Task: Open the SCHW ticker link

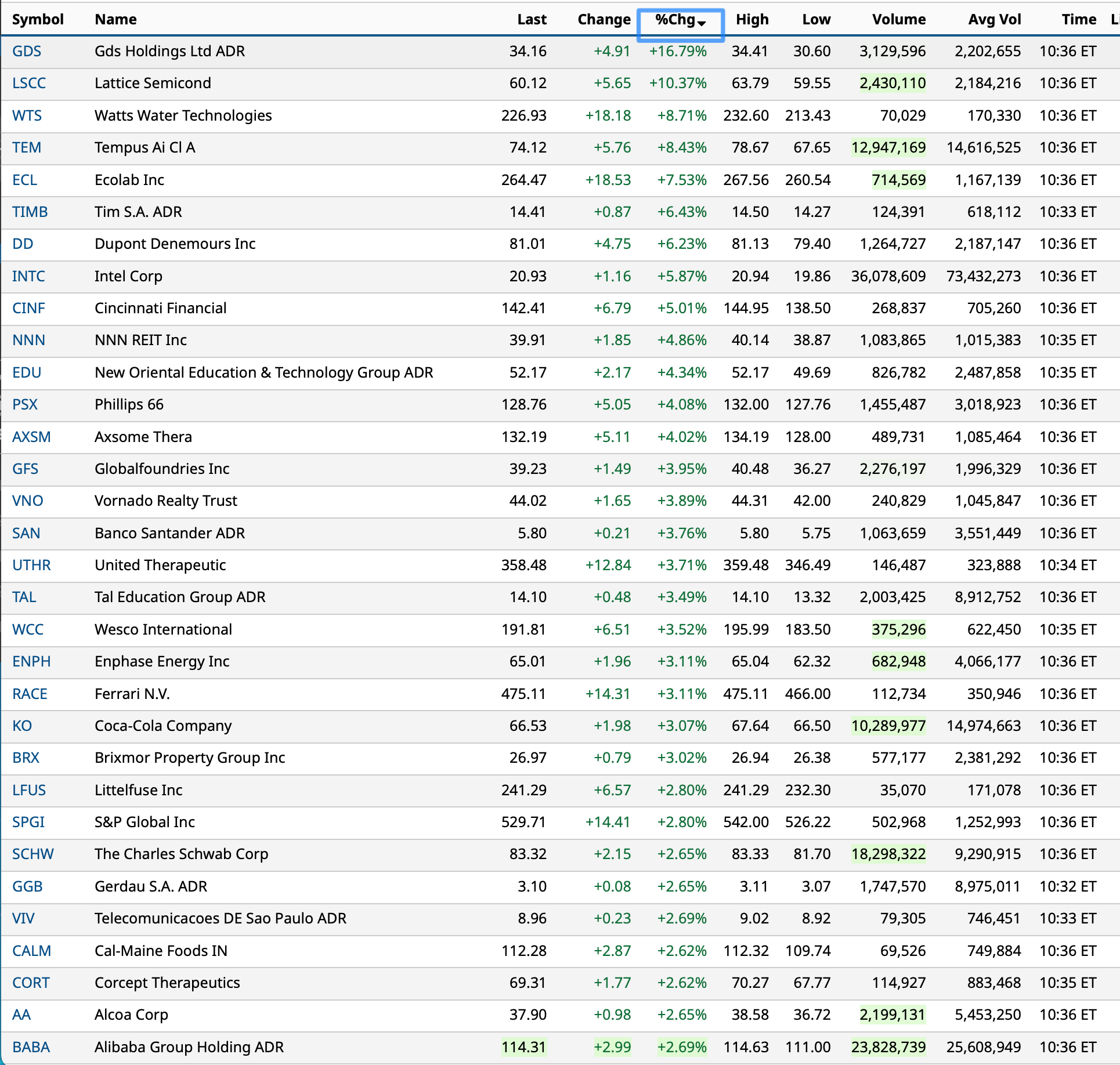Action: 33,854
